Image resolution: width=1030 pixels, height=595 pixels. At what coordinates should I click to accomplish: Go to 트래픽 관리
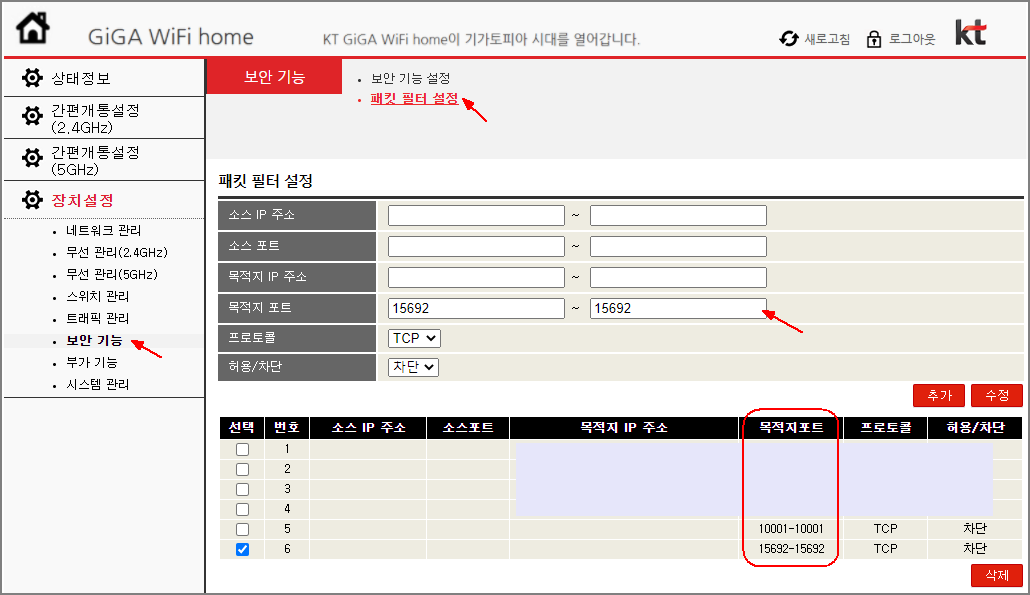(x=97, y=318)
